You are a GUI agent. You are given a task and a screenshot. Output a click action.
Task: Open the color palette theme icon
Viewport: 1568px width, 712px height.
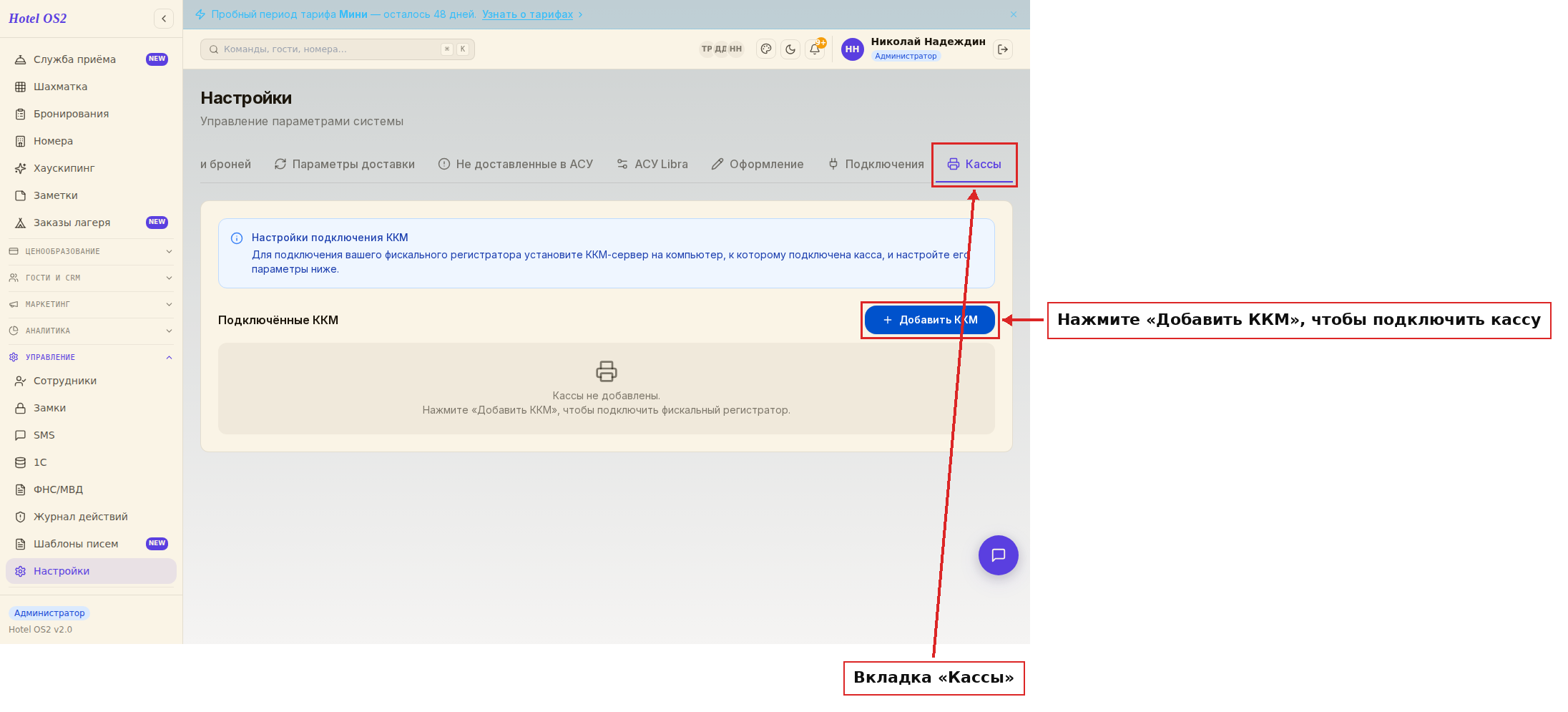[x=766, y=49]
